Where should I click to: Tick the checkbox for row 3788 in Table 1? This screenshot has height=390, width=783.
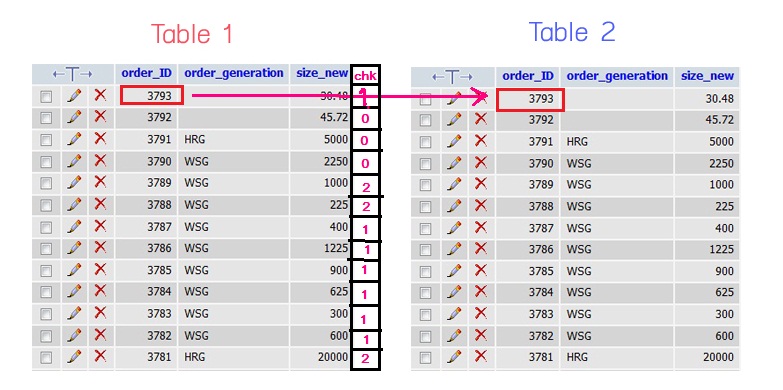tap(46, 205)
